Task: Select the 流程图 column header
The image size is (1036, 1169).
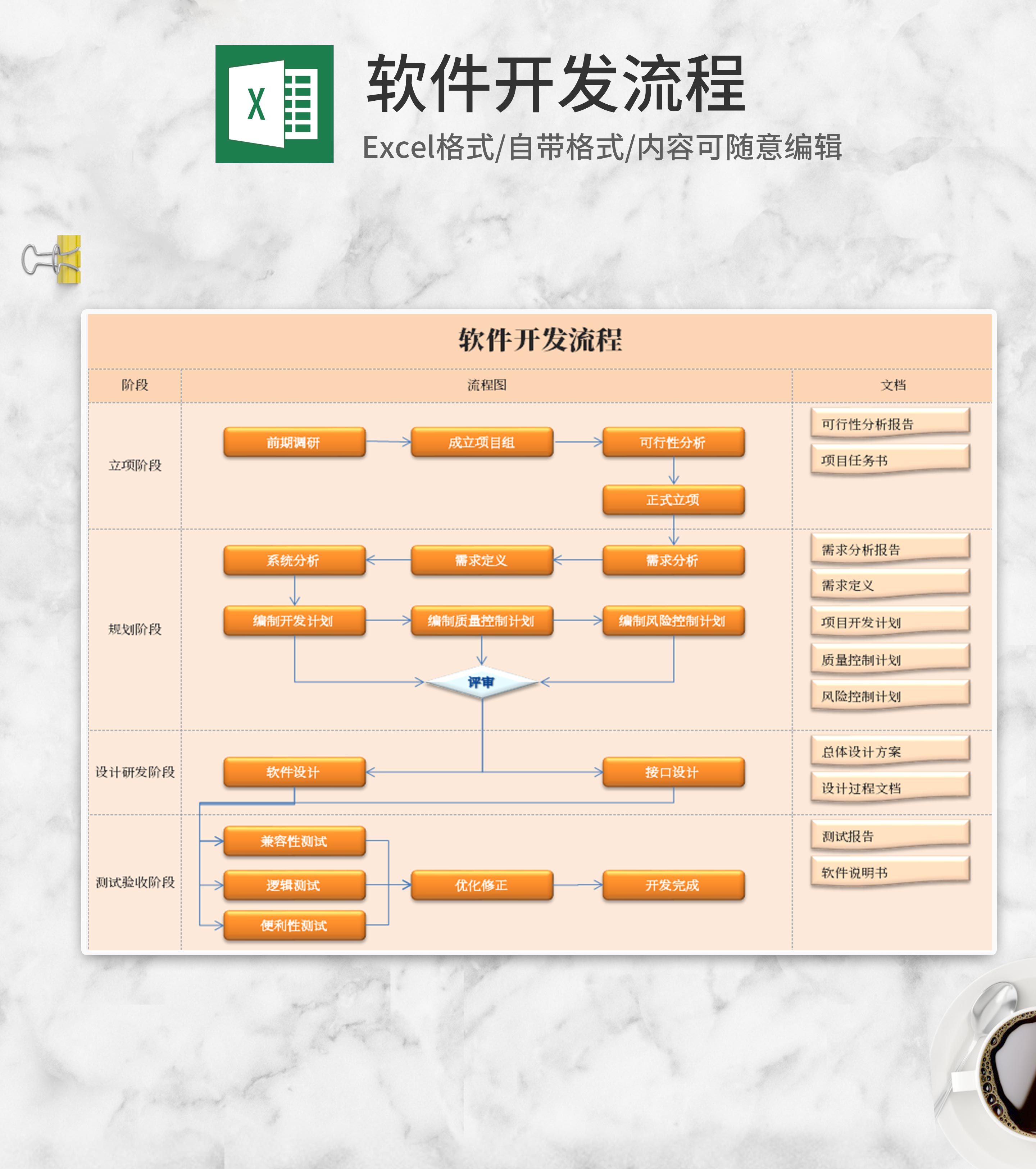Action: [x=486, y=385]
